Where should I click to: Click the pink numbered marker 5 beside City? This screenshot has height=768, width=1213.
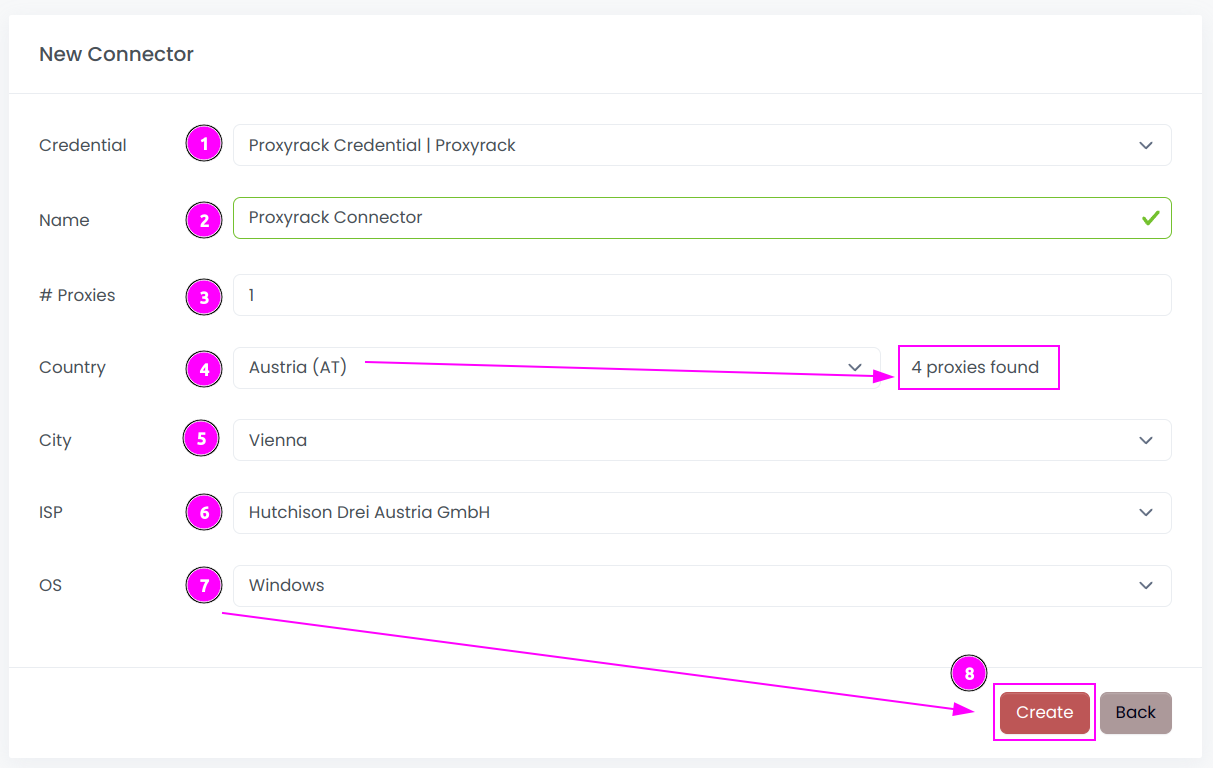(201, 439)
